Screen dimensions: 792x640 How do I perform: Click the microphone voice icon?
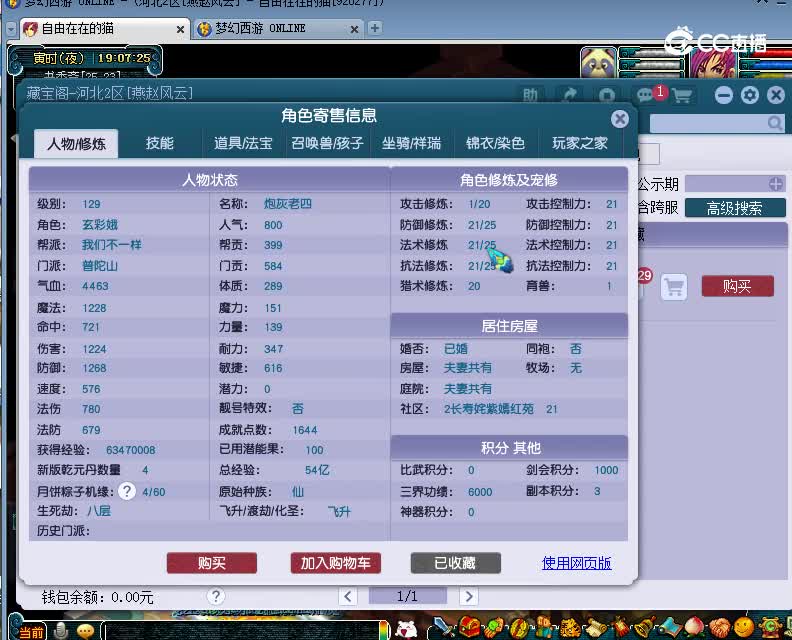(x=61, y=630)
